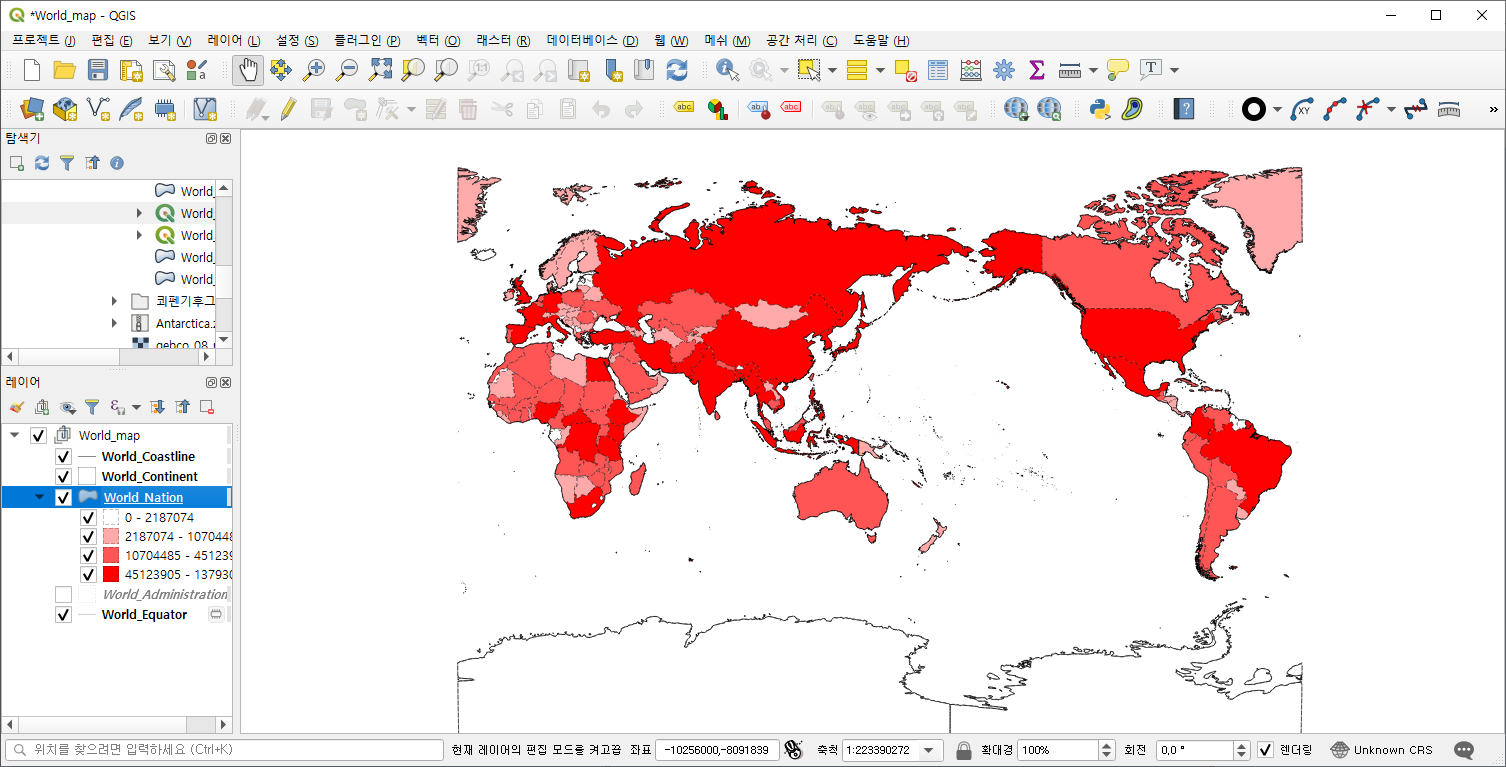The height and width of the screenshot is (767, 1506).
Task: Click the Messages log icon in the status bar
Action: pyautogui.click(x=1464, y=749)
